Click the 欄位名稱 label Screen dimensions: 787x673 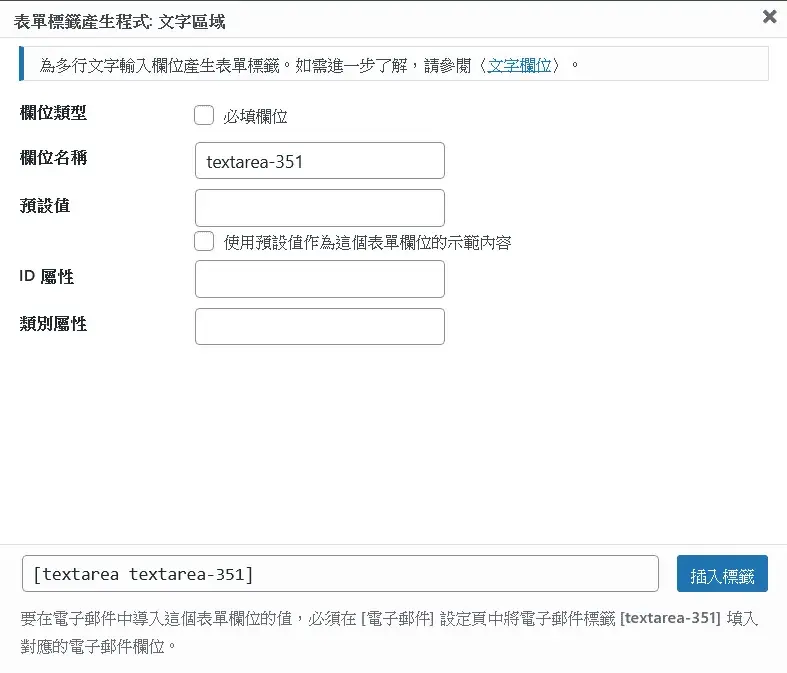coord(53,158)
